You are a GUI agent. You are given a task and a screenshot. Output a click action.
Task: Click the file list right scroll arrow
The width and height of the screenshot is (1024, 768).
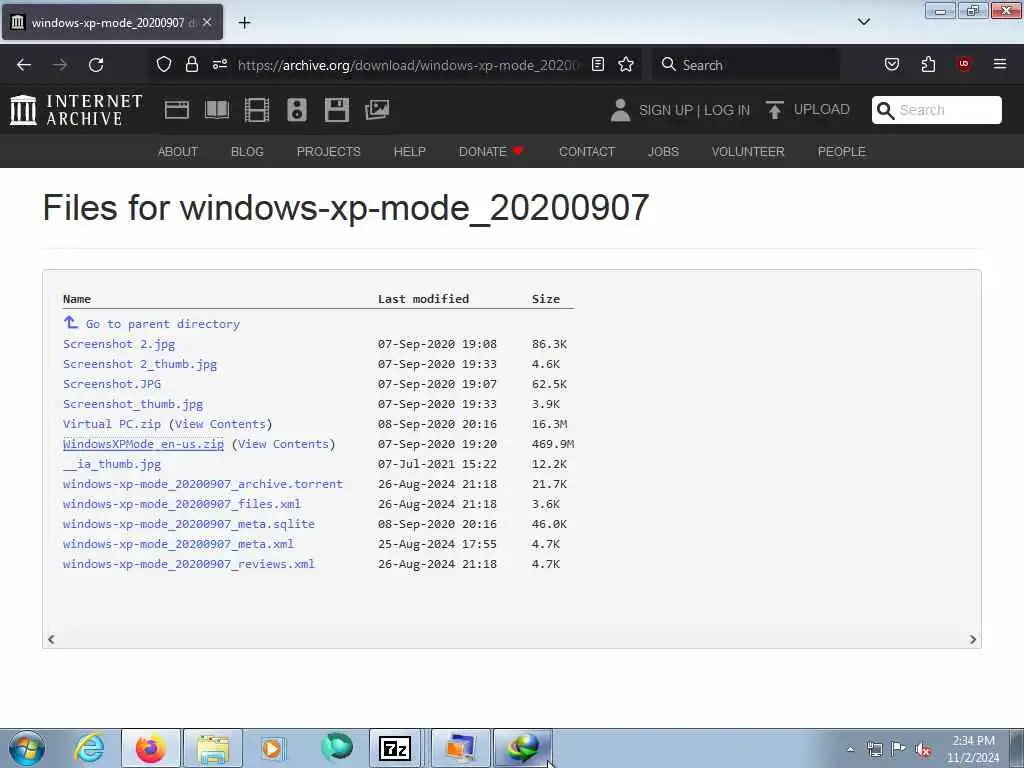point(972,639)
